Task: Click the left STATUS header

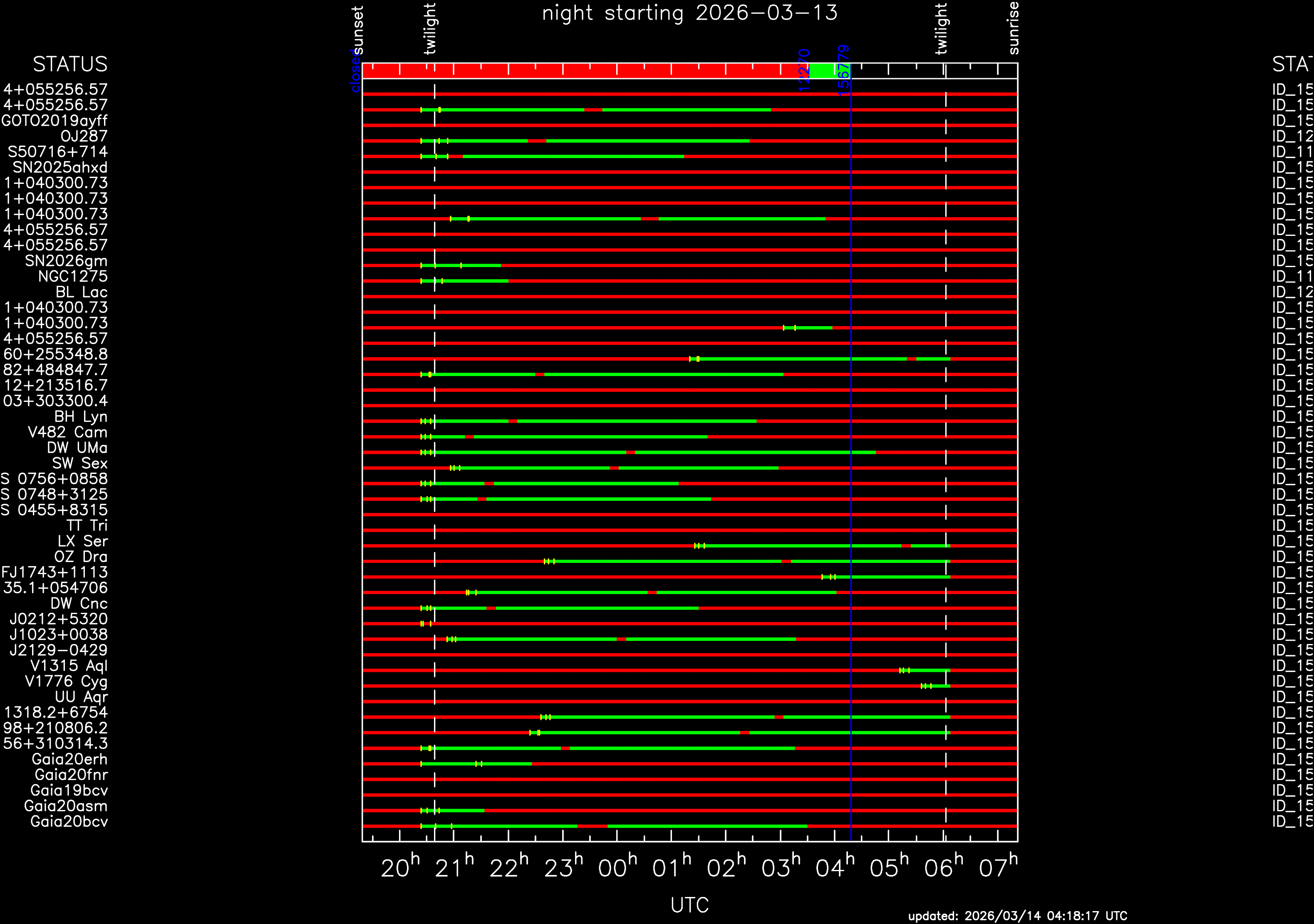Action: 70,64
